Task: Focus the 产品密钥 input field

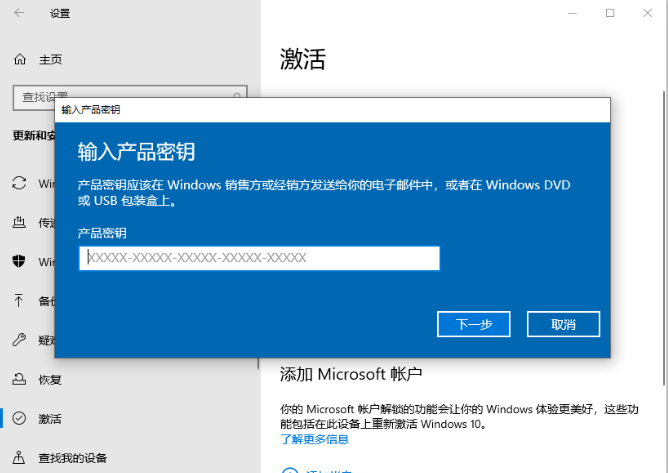Action: coord(259,258)
